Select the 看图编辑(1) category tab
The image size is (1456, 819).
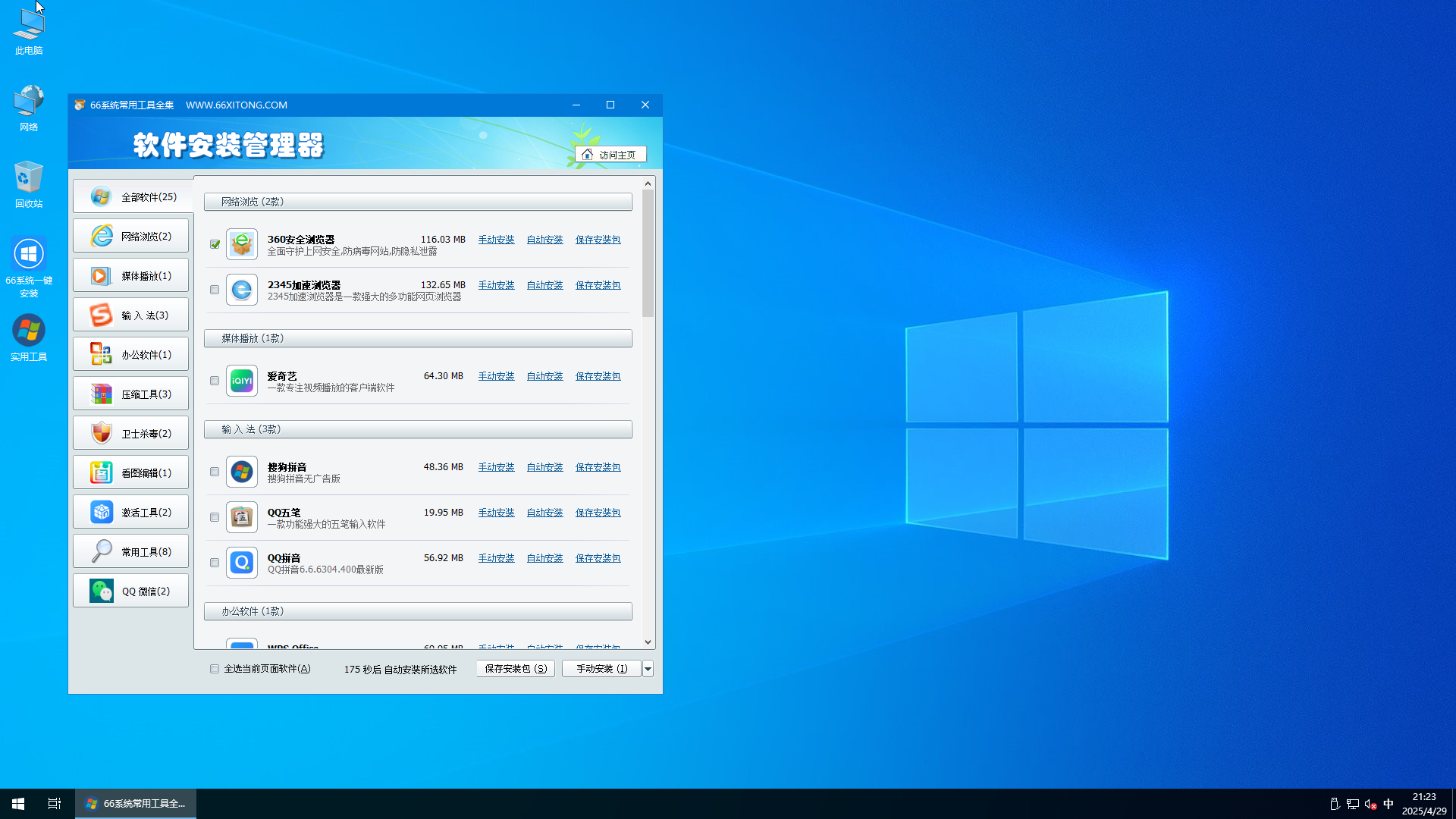coord(130,473)
